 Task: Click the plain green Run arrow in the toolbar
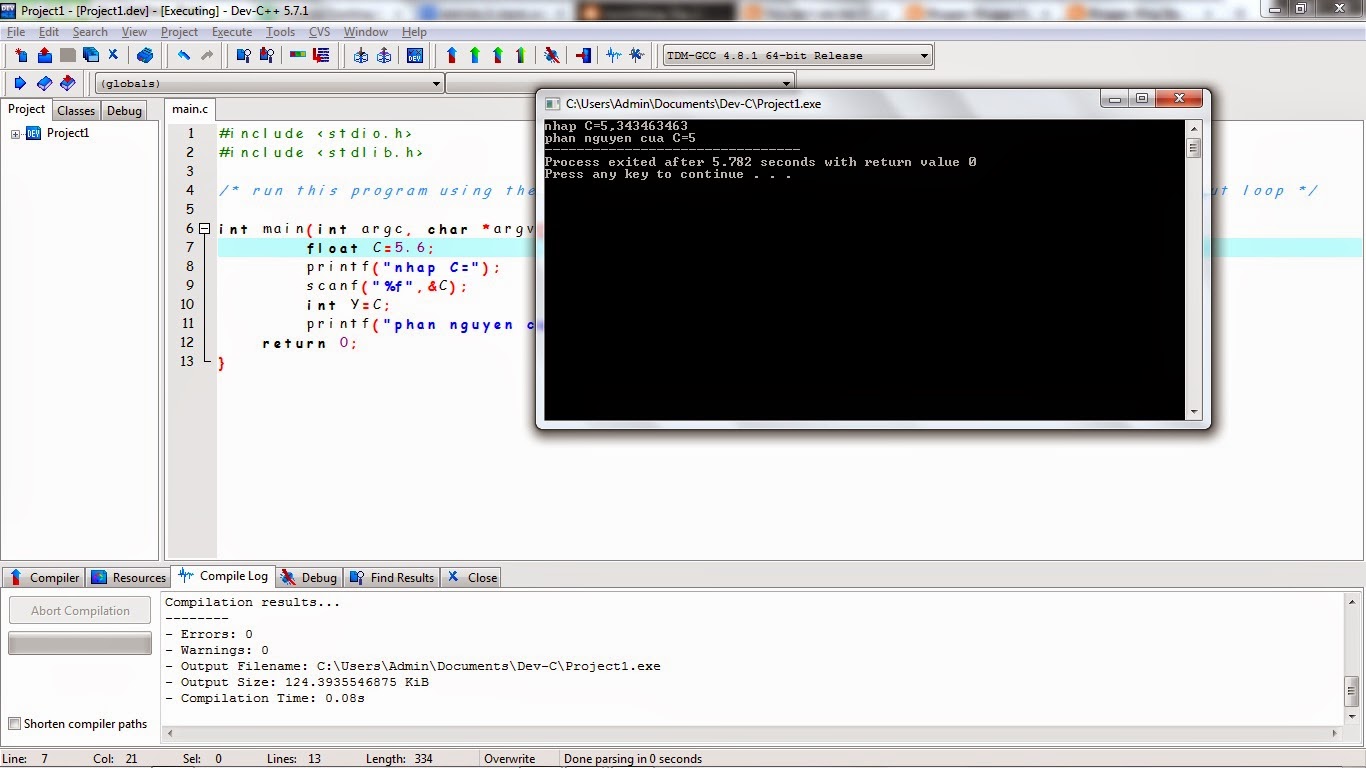[475, 56]
